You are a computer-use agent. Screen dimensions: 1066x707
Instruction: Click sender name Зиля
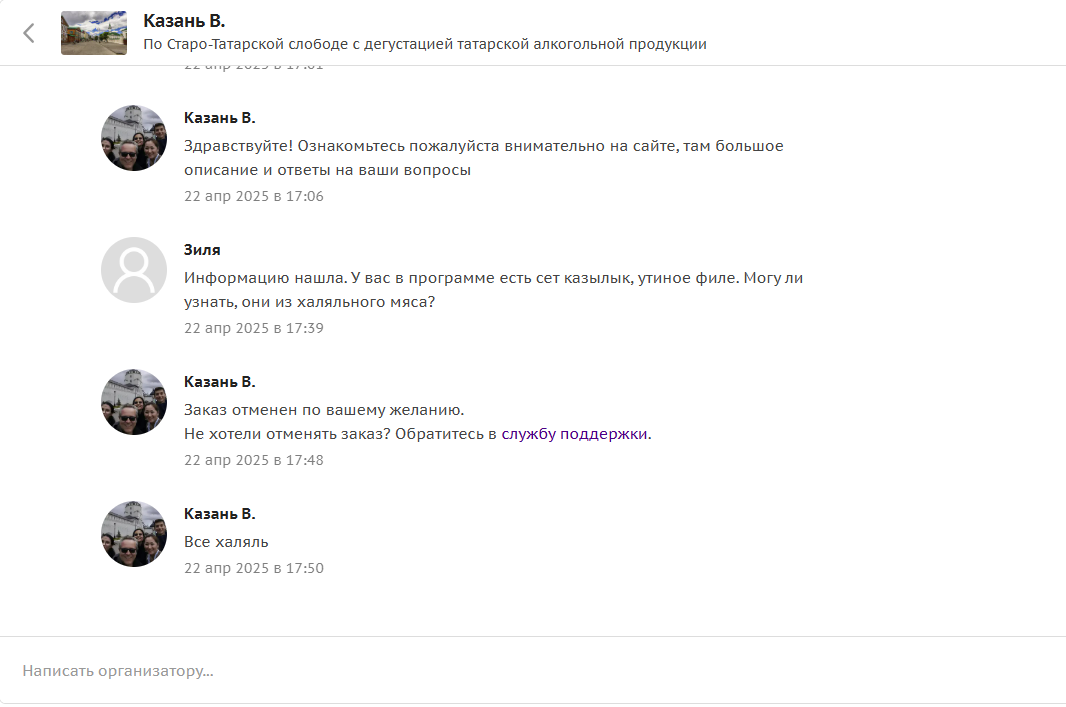[202, 250]
